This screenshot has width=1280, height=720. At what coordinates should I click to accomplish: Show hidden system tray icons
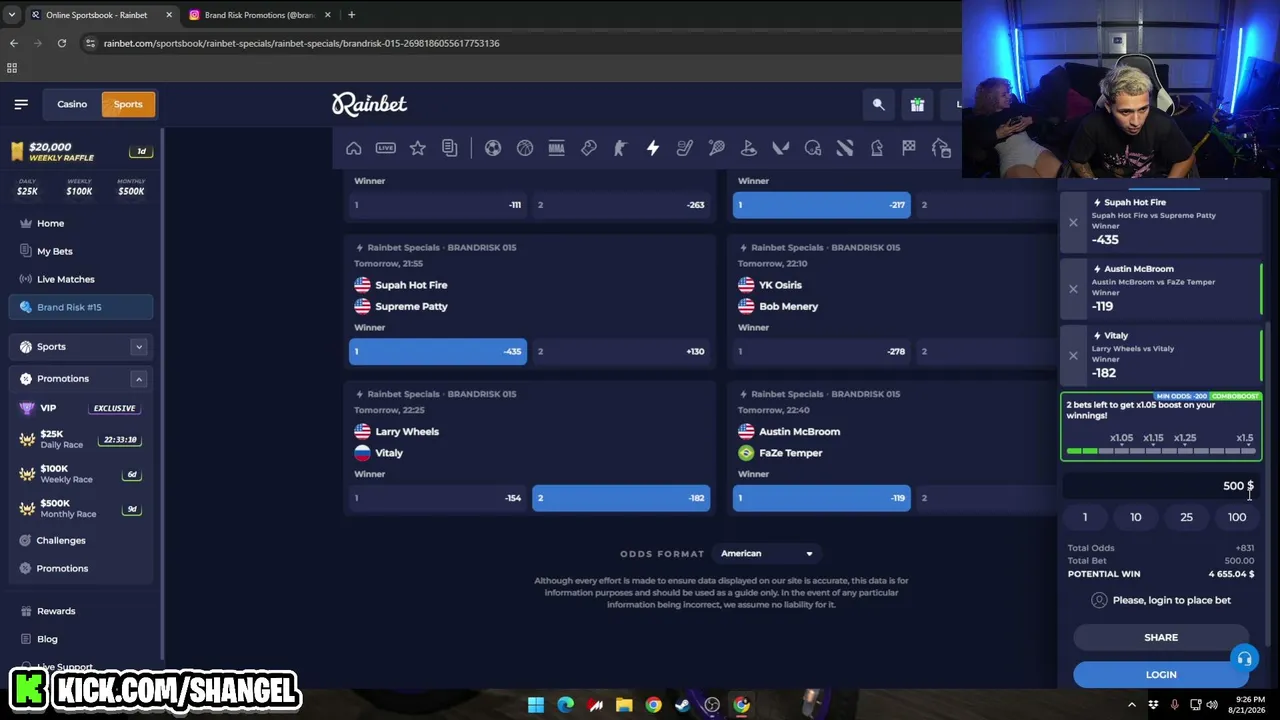(1134, 705)
